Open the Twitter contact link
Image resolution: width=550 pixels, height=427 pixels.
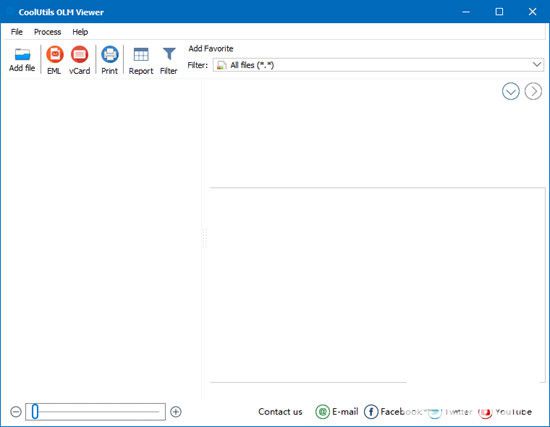[x=458, y=412]
